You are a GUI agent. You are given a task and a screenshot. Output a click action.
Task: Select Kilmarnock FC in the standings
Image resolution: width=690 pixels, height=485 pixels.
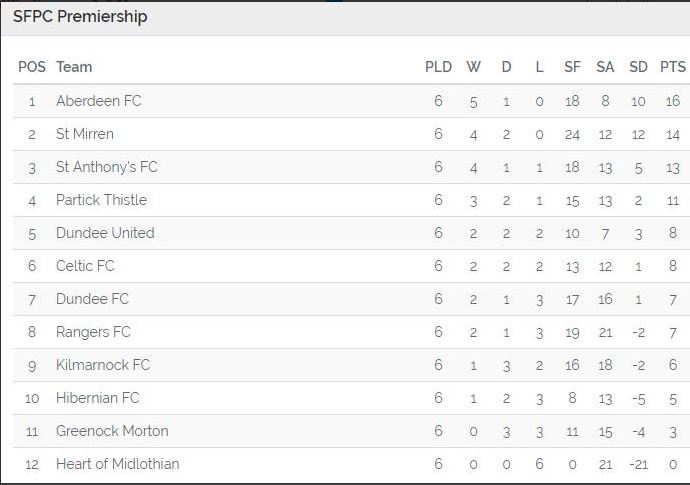(103, 365)
